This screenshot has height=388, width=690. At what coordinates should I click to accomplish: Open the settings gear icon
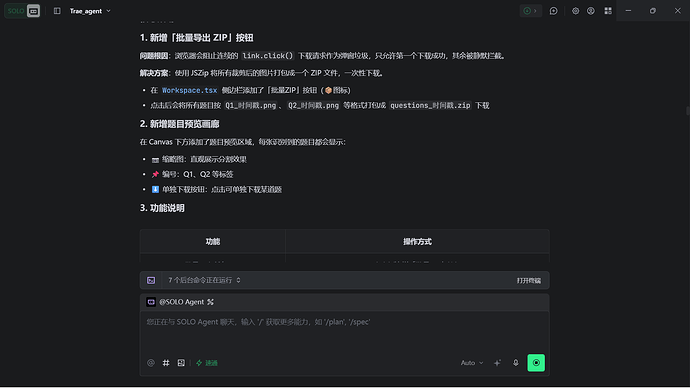576,11
